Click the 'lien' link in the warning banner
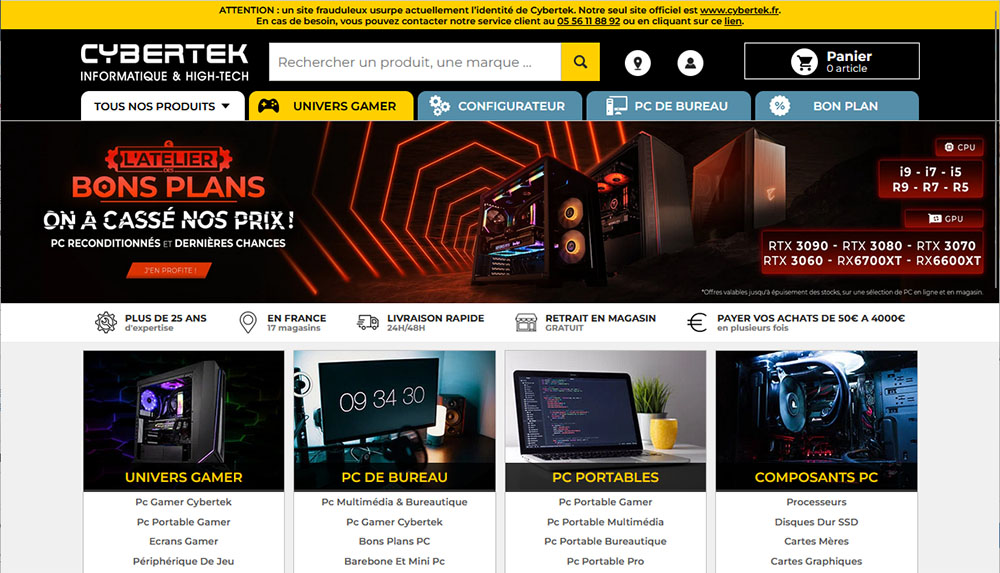 click(x=732, y=21)
